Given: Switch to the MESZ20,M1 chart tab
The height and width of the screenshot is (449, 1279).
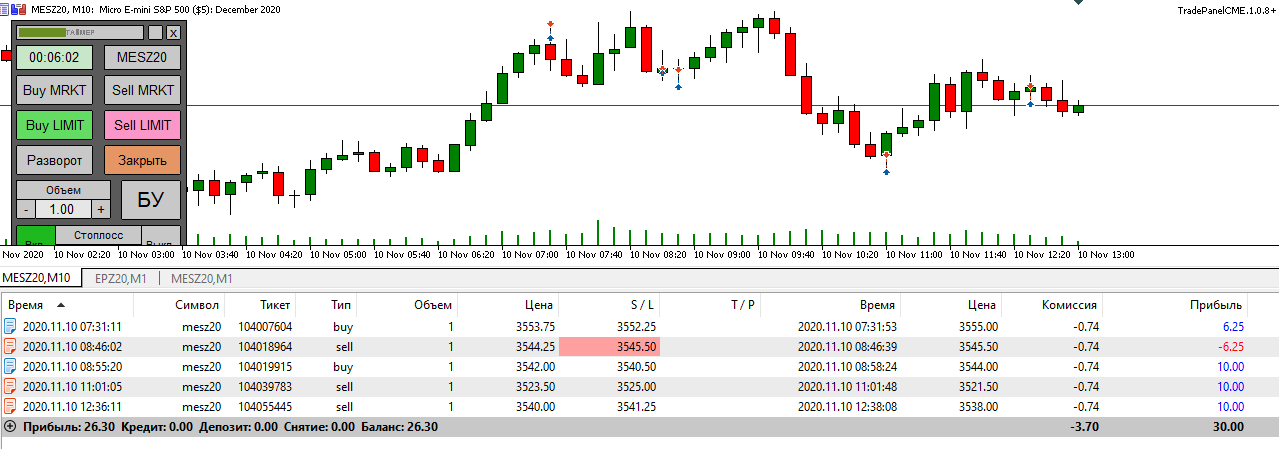Looking at the screenshot, I should pyautogui.click(x=202, y=279).
